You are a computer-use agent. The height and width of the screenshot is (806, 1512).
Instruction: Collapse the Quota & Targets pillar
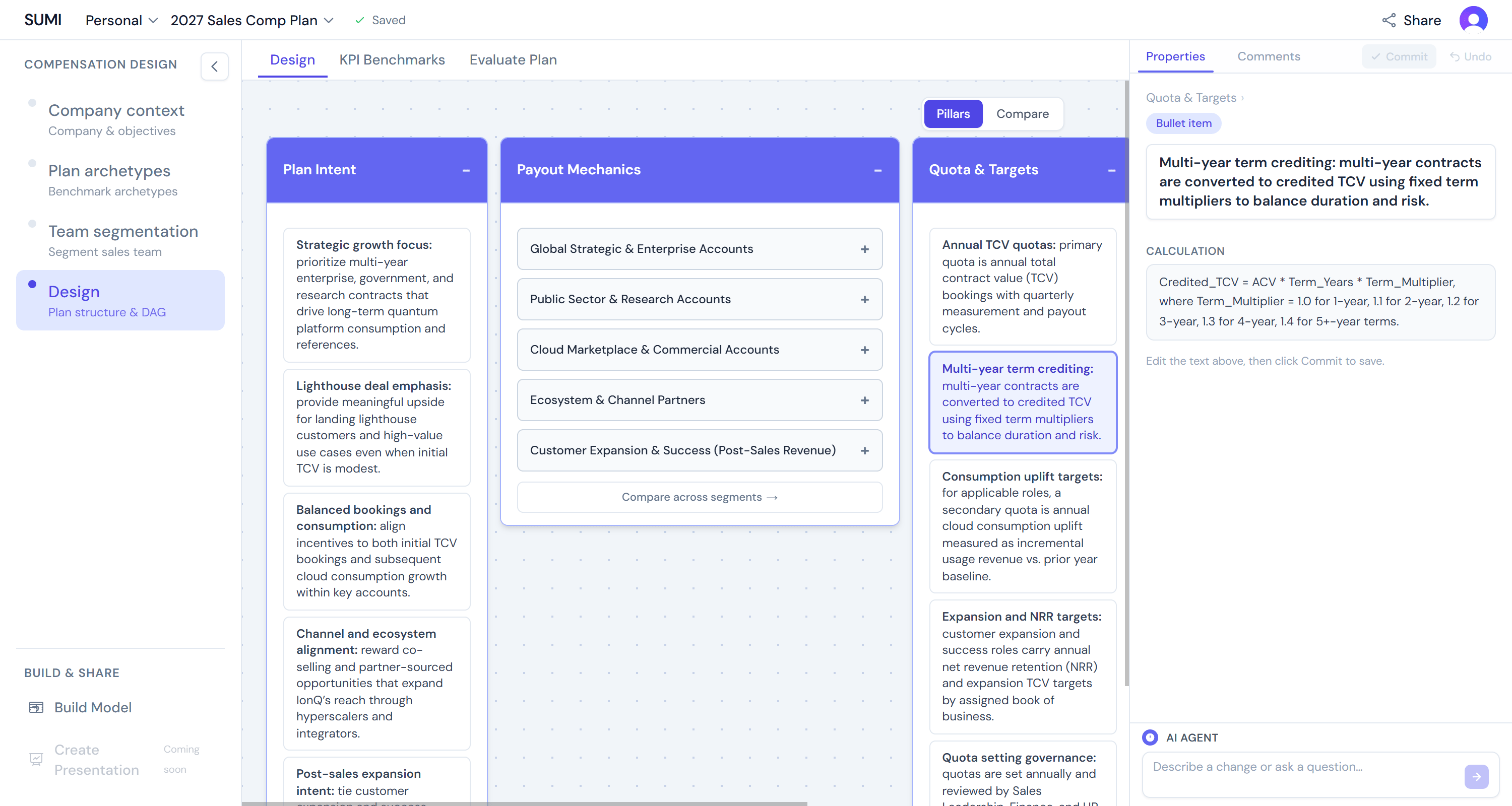click(x=1112, y=170)
